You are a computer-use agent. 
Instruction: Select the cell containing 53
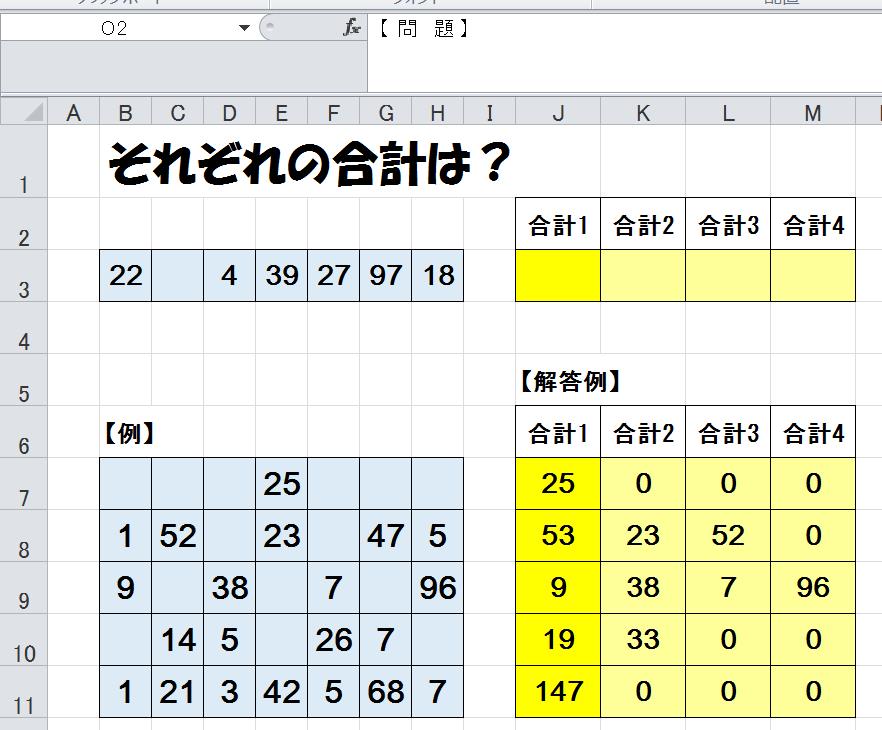click(558, 536)
